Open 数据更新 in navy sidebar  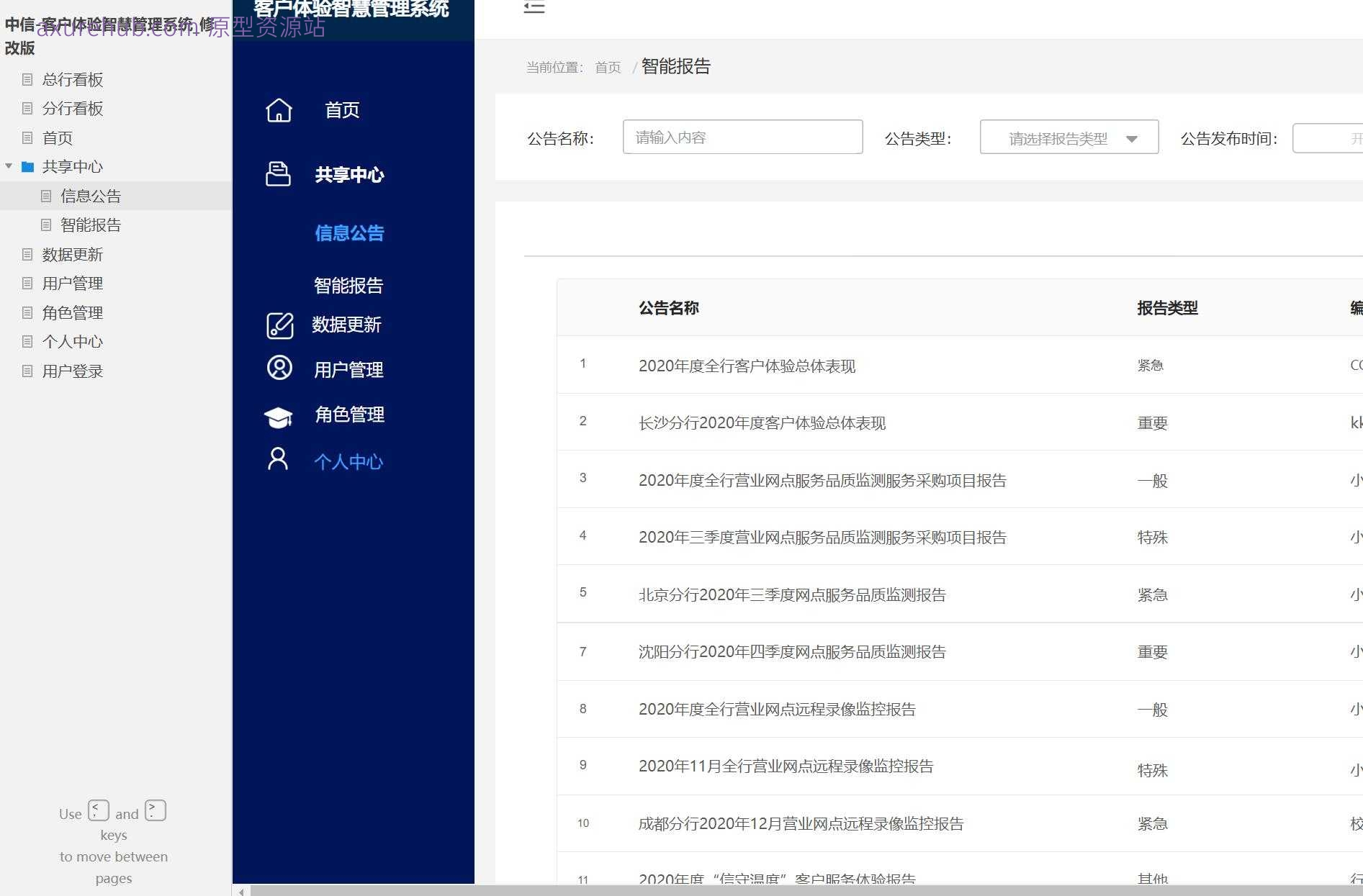pos(346,325)
